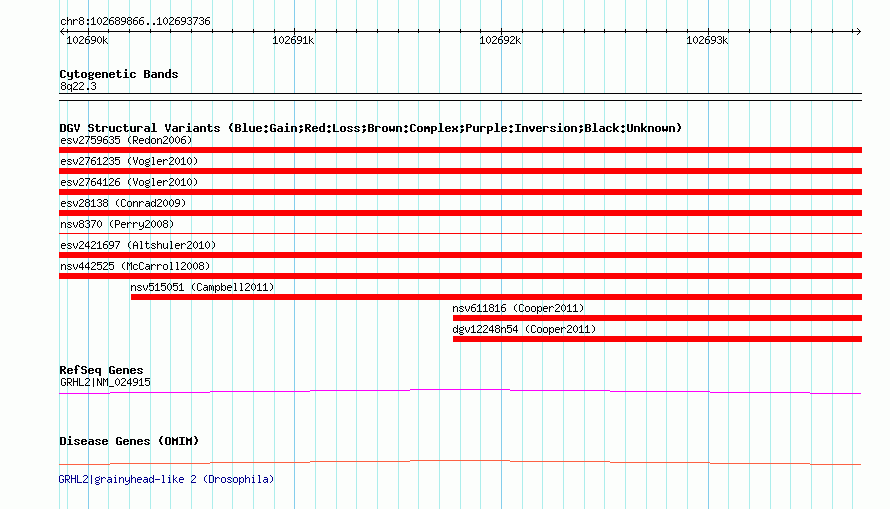Open variant label esv2421697 (Altshuler2010)
The width and height of the screenshot is (890, 509).
138,245
